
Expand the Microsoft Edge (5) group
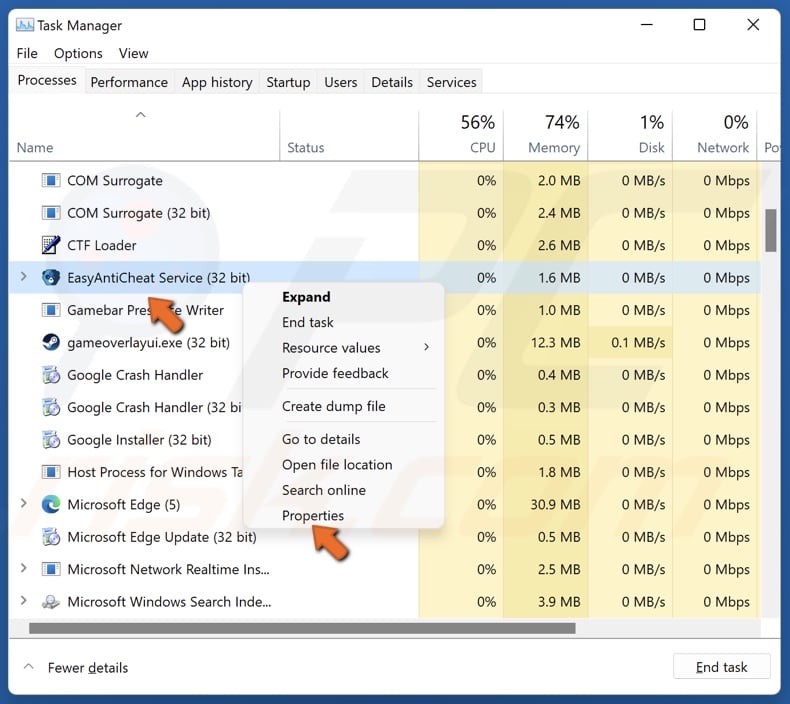coord(23,503)
